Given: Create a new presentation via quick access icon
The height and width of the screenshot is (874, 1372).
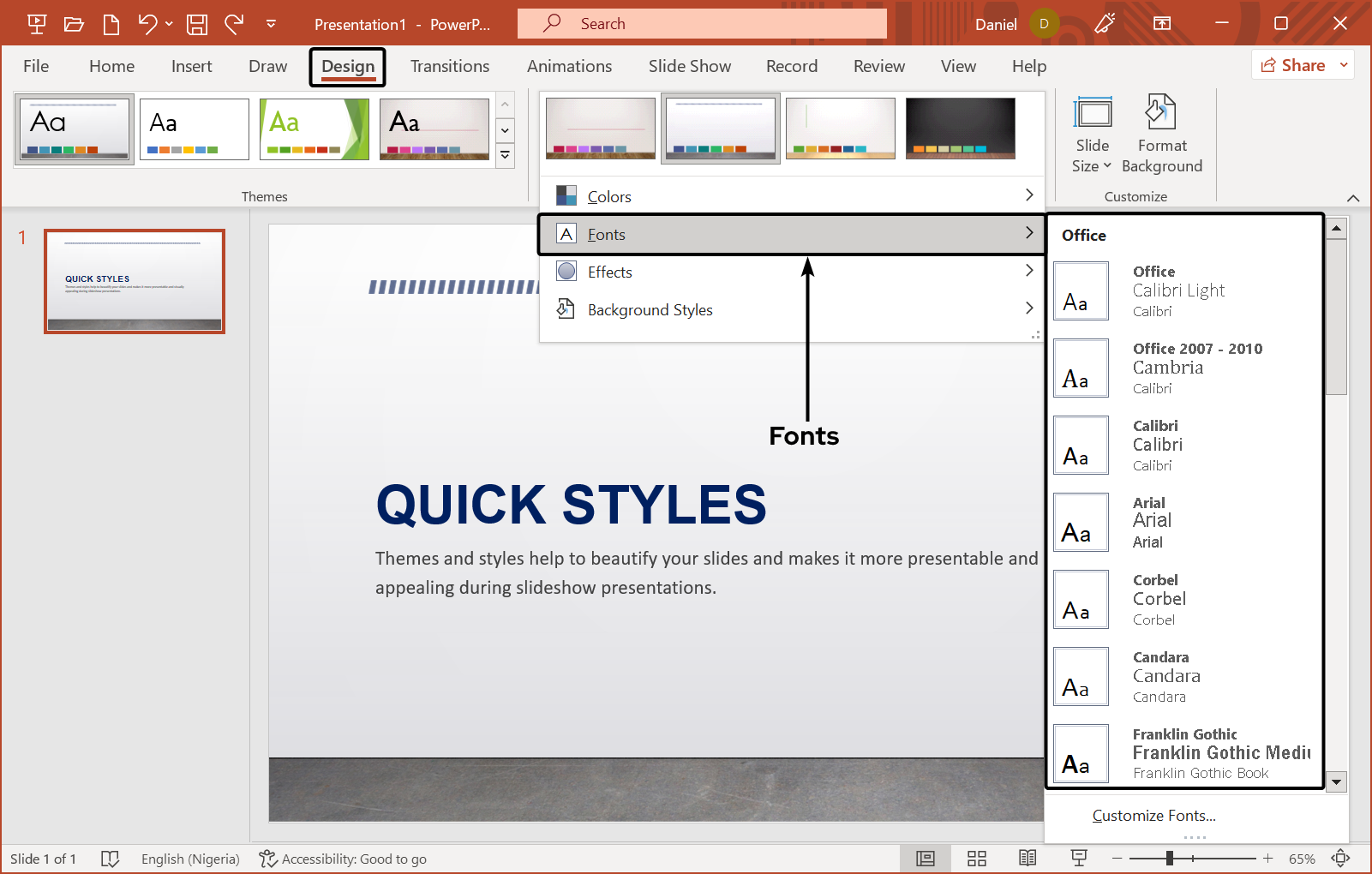Looking at the screenshot, I should pos(111,23).
